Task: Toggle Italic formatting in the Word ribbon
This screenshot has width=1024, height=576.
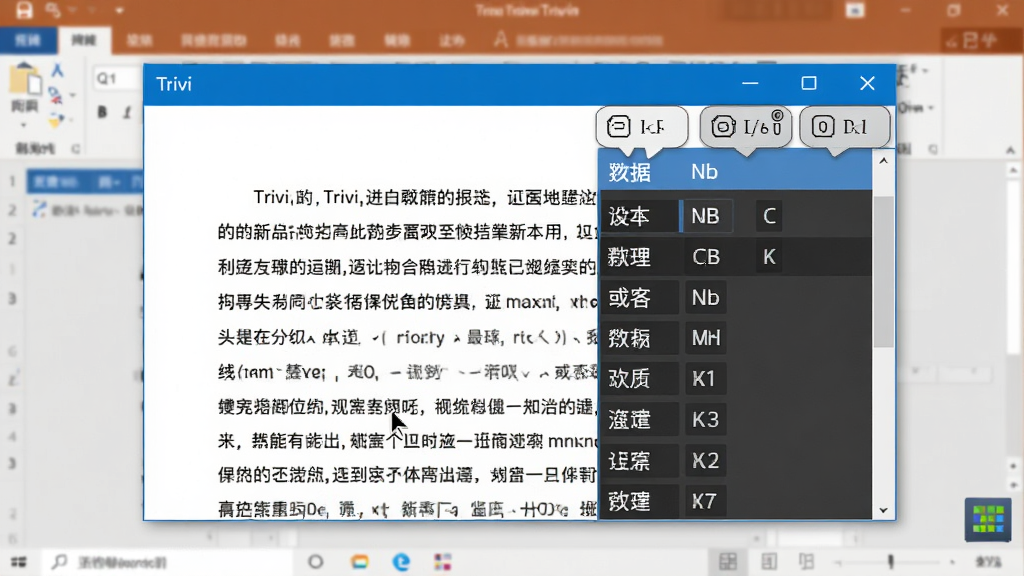Action: pyautogui.click(x=127, y=112)
